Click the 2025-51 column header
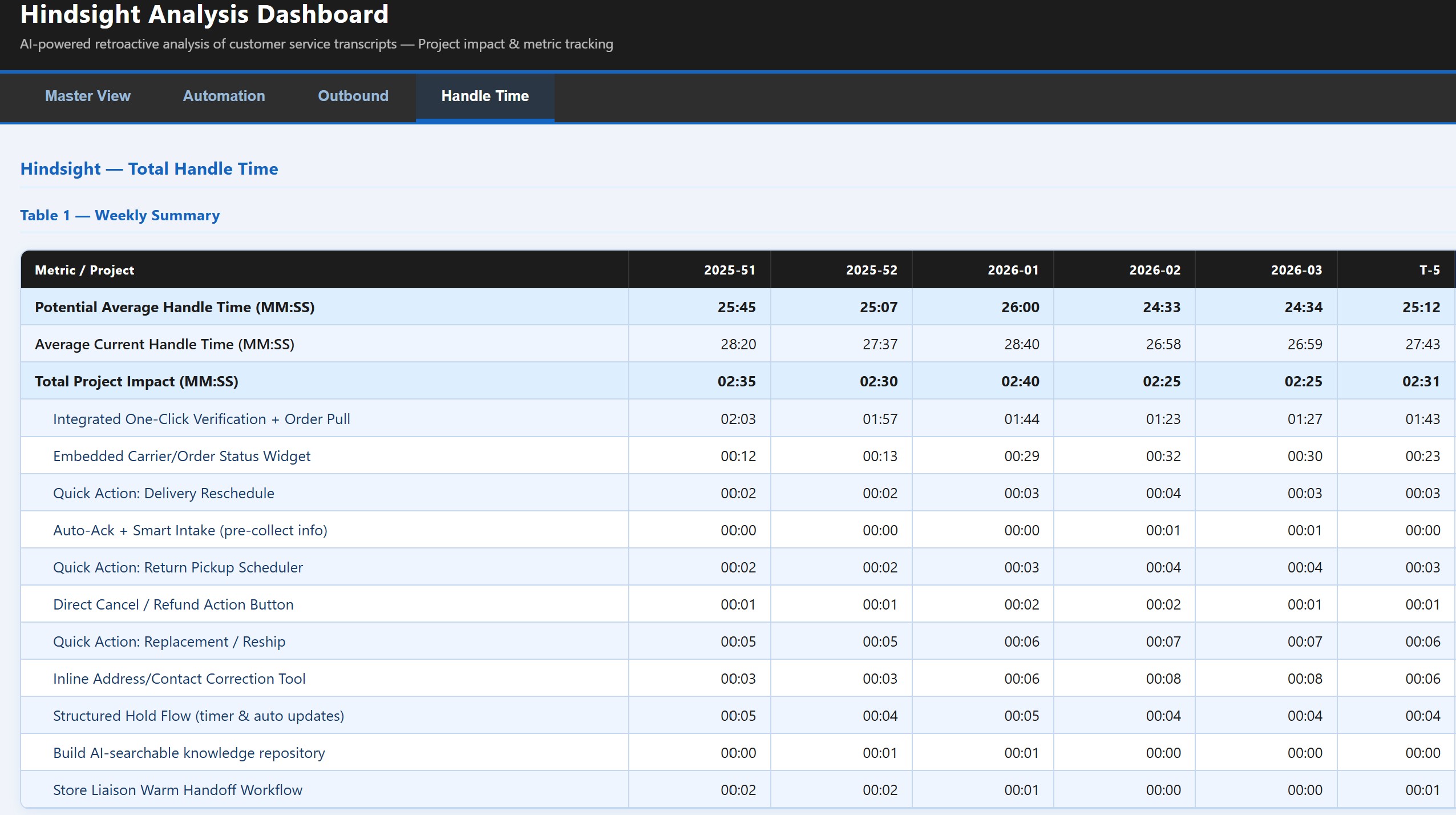Screen dimensions: 1456x815 tap(729, 270)
